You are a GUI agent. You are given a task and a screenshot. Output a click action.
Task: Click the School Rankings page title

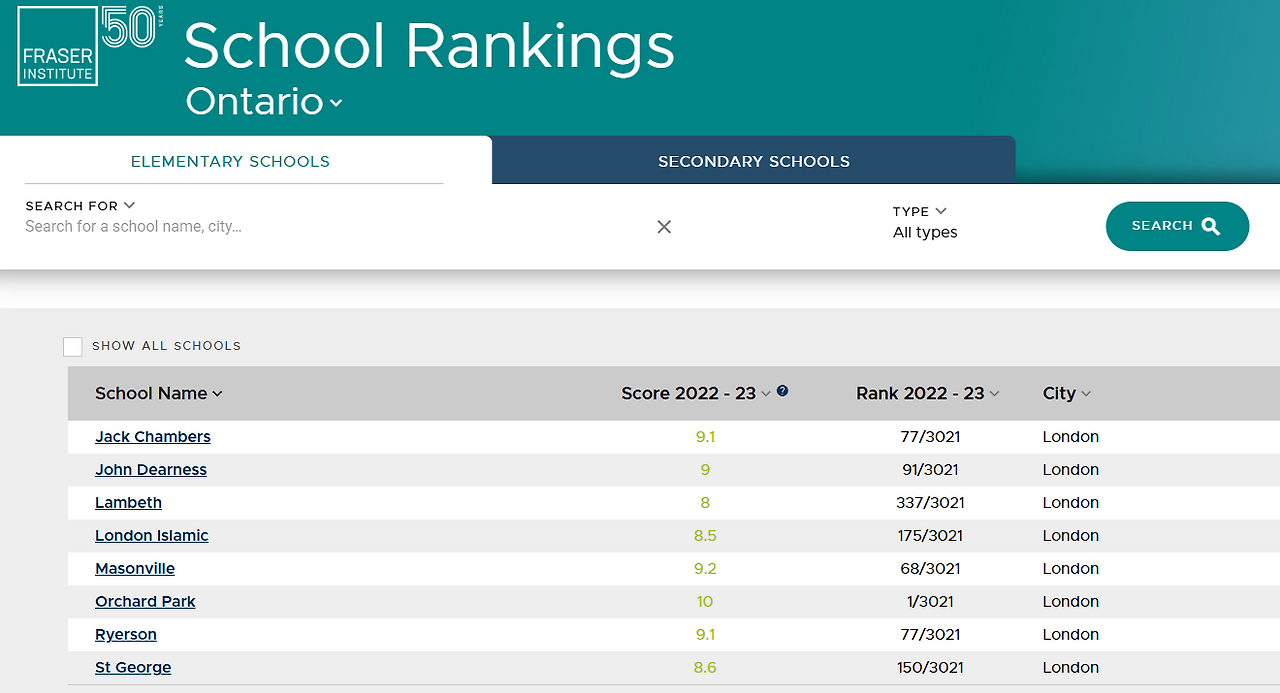429,46
